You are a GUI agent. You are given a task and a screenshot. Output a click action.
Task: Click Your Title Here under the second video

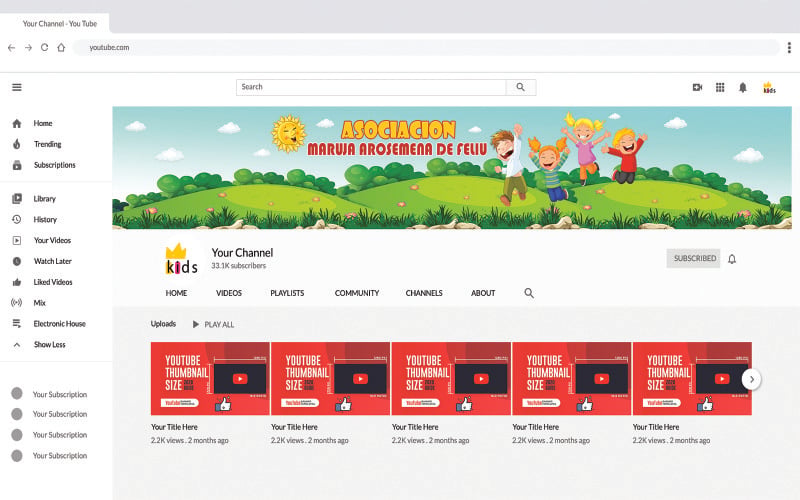click(x=294, y=427)
